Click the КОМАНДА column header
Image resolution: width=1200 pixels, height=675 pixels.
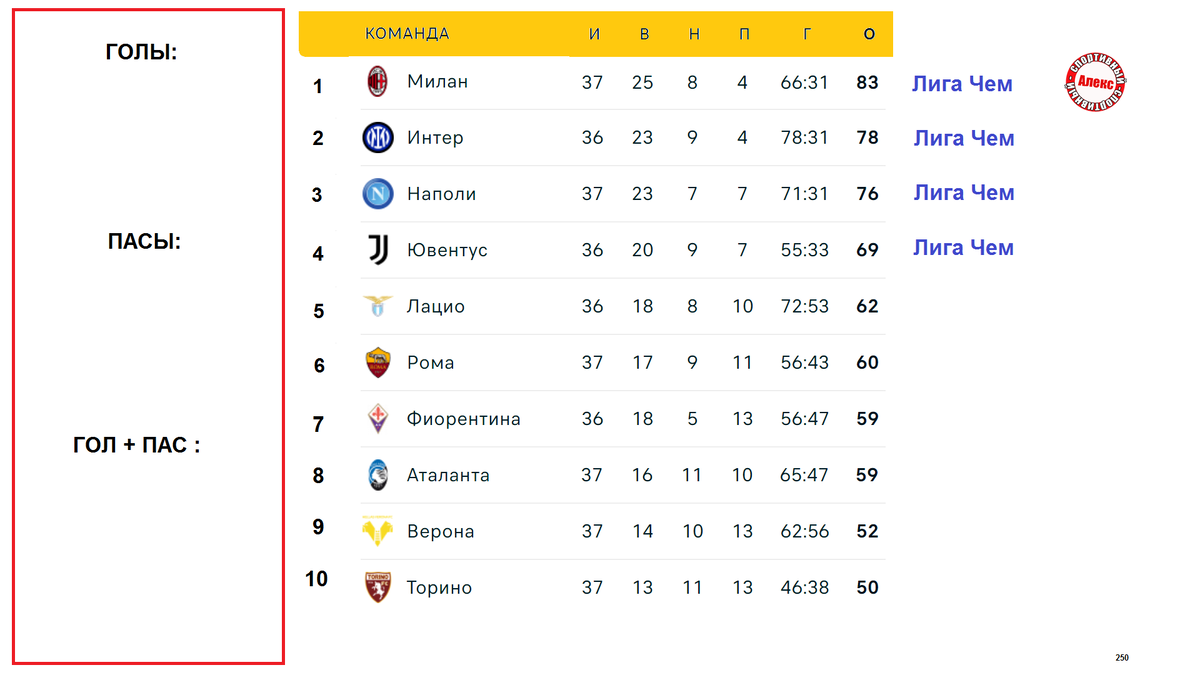click(x=407, y=34)
